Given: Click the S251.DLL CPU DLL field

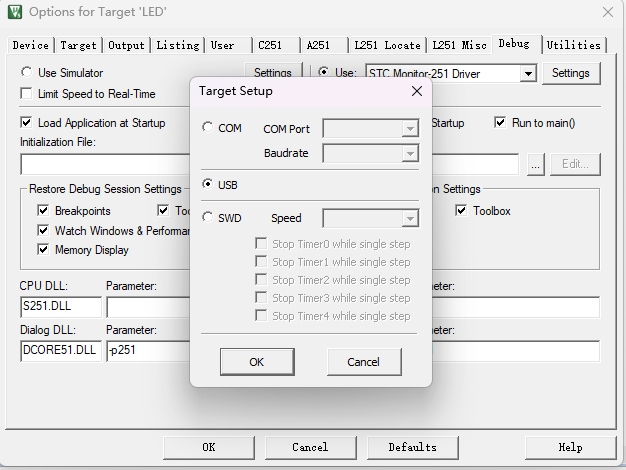Looking at the screenshot, I should point(61,307).
